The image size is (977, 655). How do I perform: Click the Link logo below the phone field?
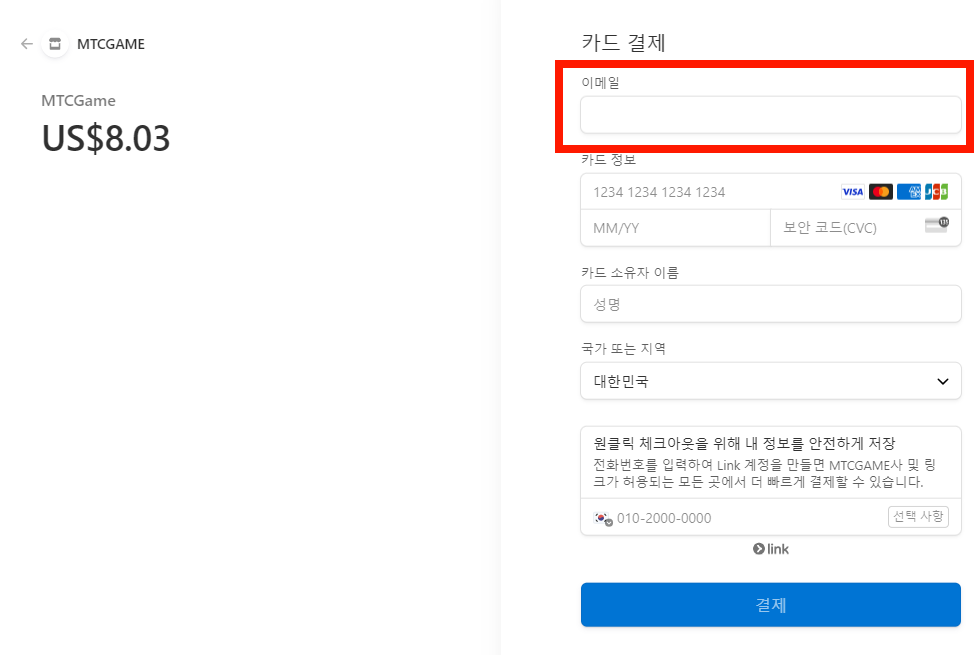point(770,548)
